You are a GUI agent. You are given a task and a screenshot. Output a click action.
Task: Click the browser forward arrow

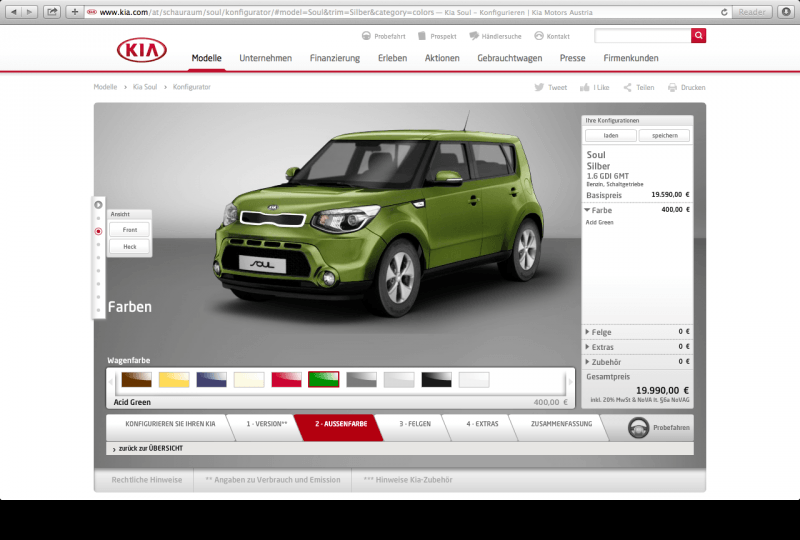click(30, 12)
